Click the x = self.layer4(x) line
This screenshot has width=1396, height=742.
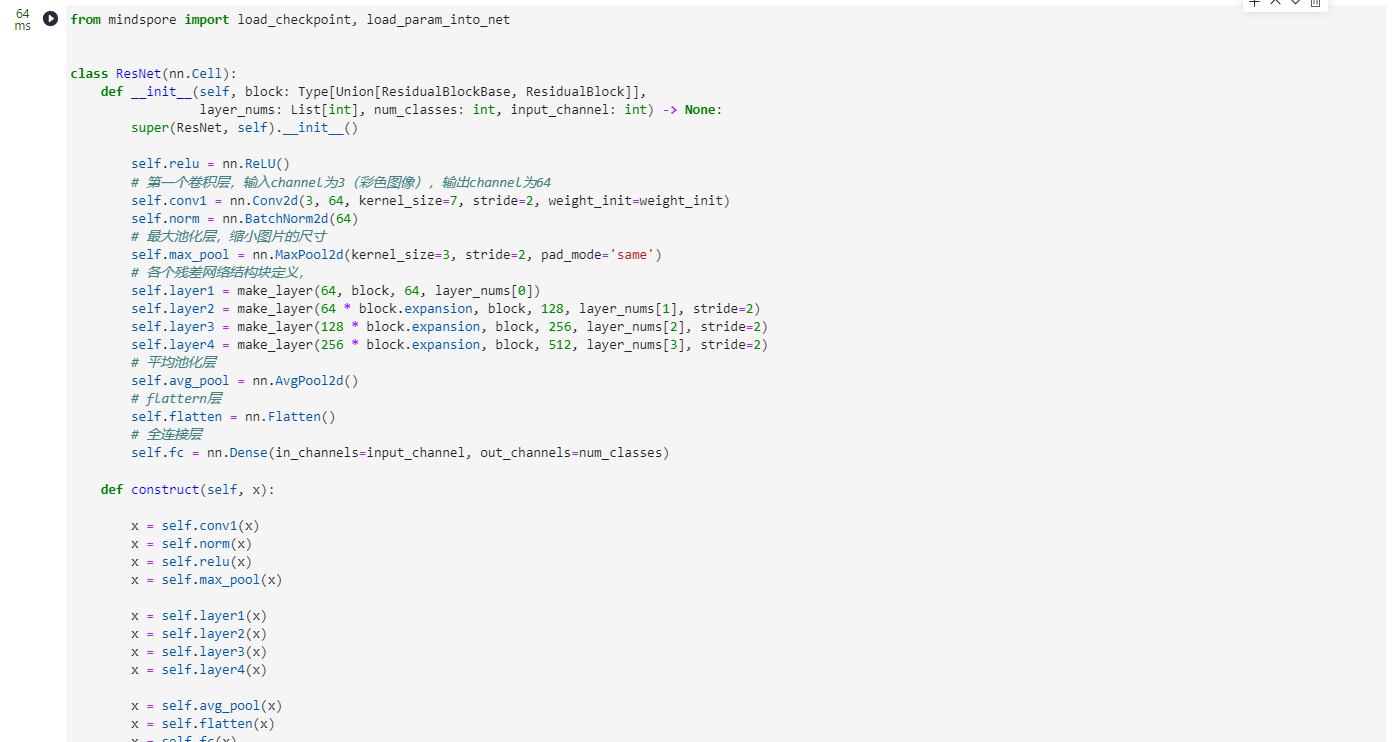199,669
